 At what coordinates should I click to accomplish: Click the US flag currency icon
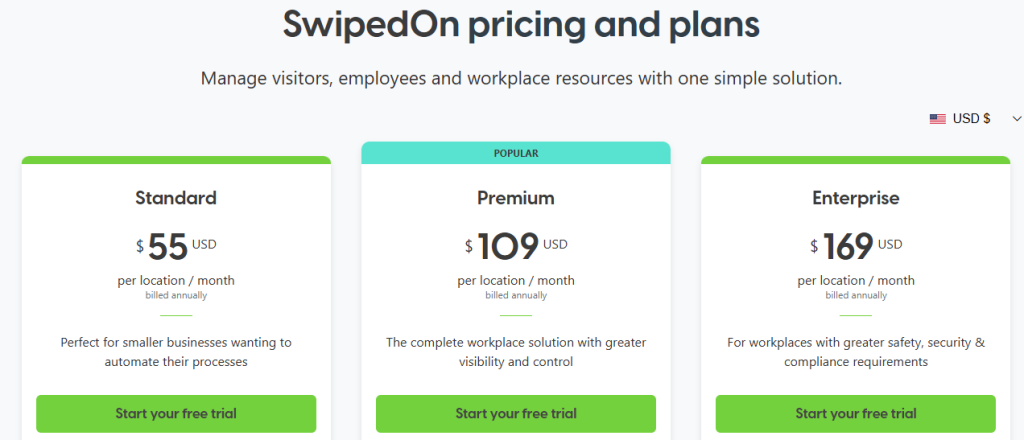pos(937,119)
